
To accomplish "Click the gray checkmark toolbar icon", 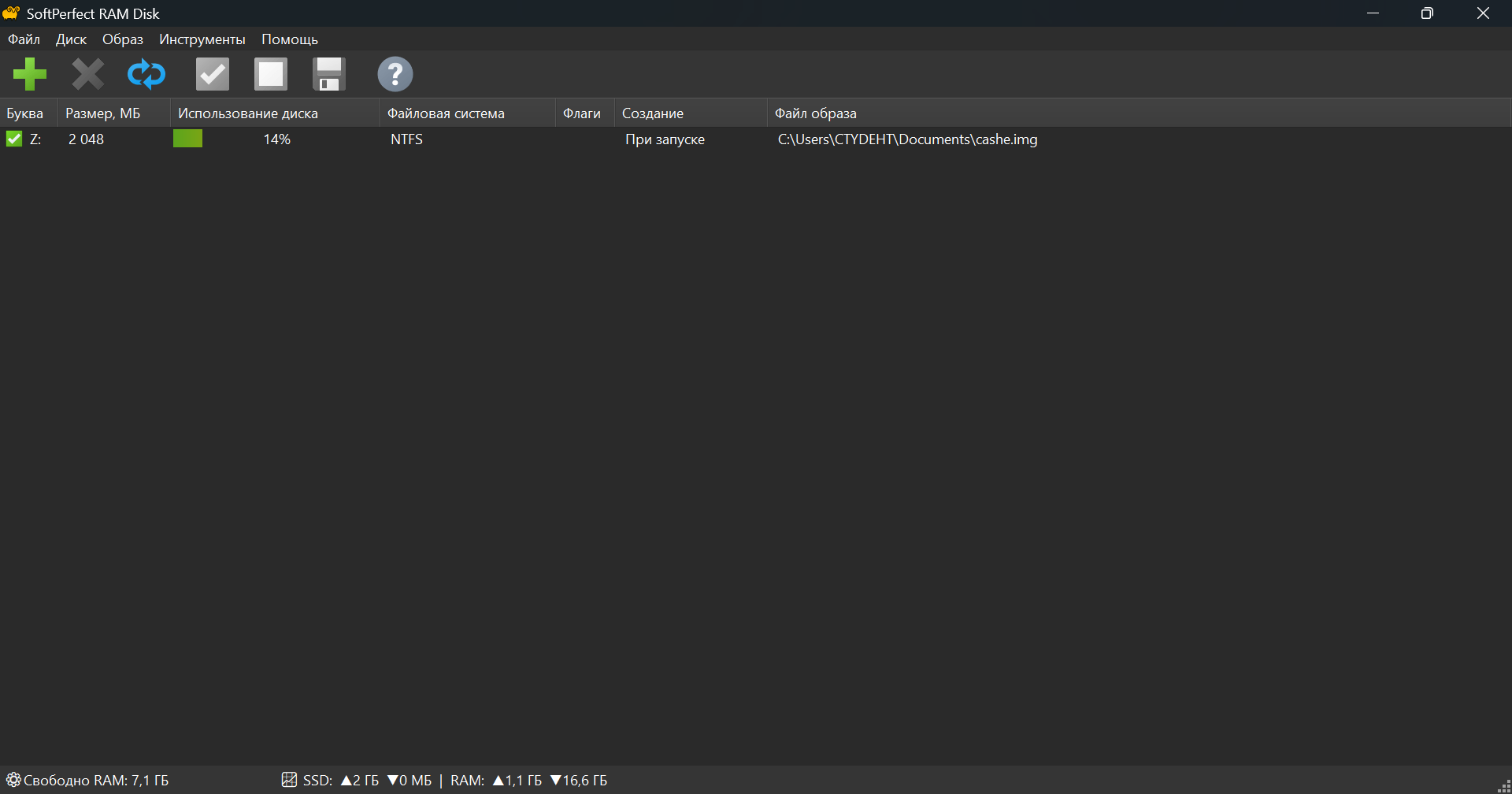I will [x=212, y=74].
